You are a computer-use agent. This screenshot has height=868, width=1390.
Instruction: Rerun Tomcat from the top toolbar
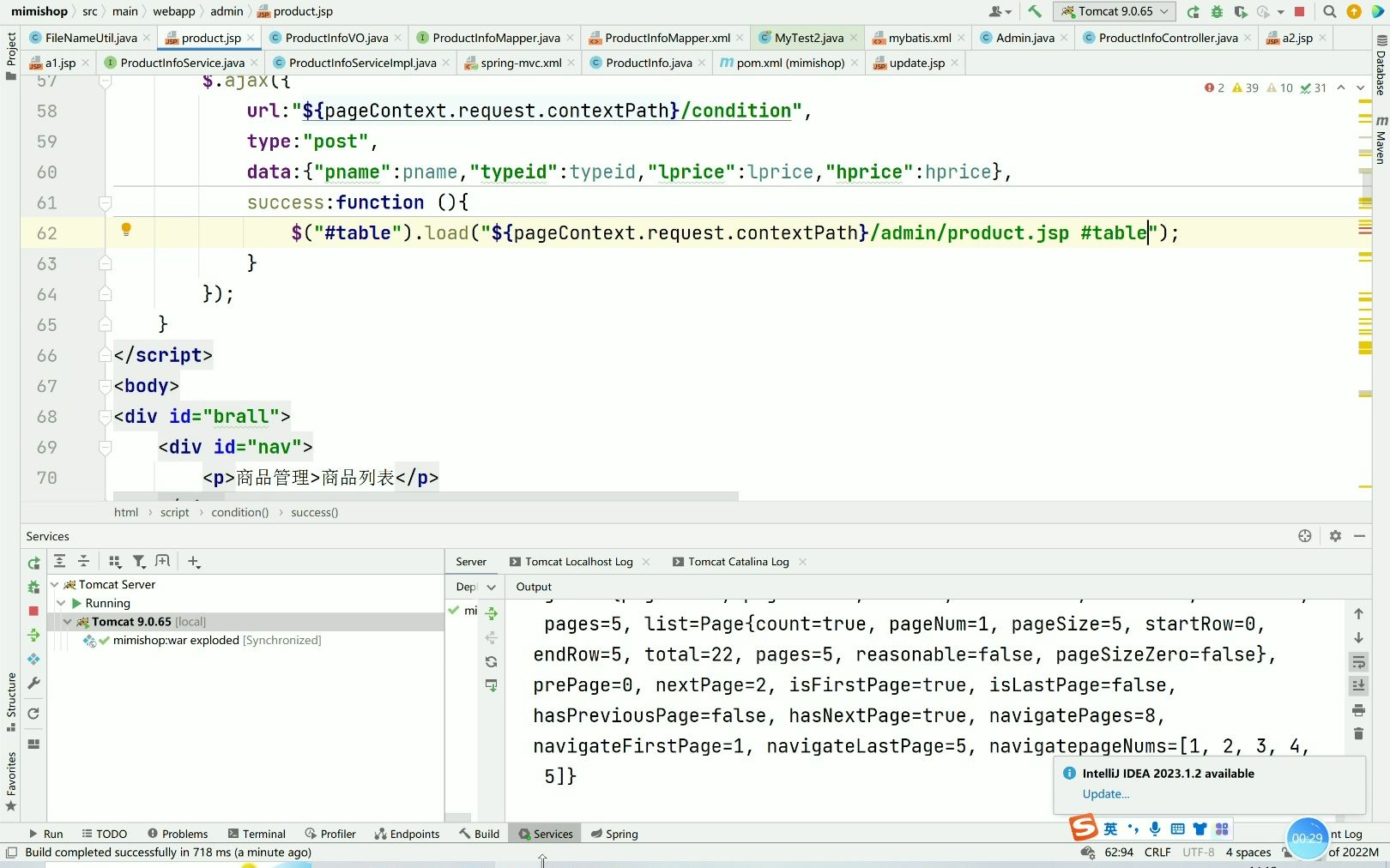(x=1193, y=11)
